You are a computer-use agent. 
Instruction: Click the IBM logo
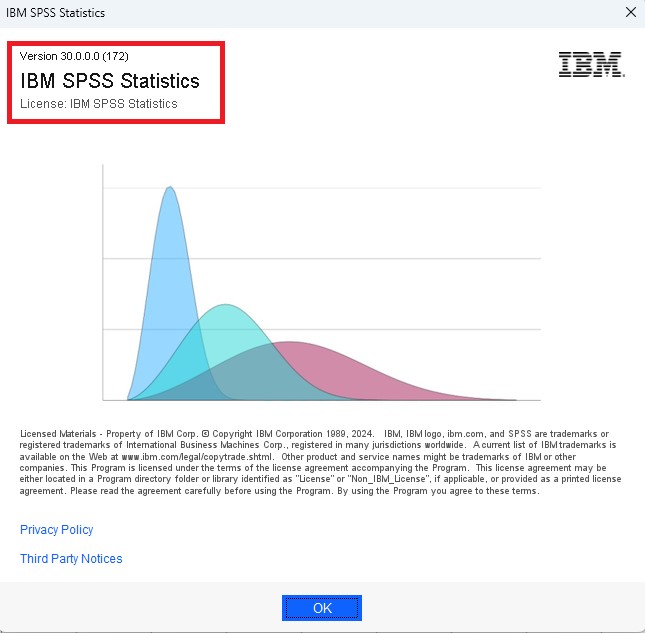(591, 64)
